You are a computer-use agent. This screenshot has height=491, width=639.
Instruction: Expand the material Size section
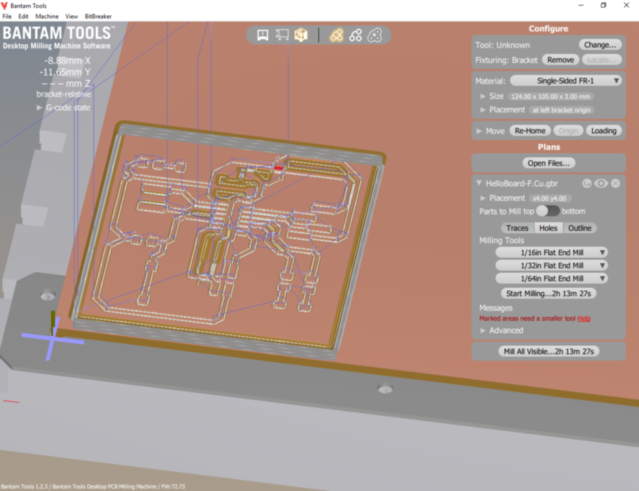point(483,97)
